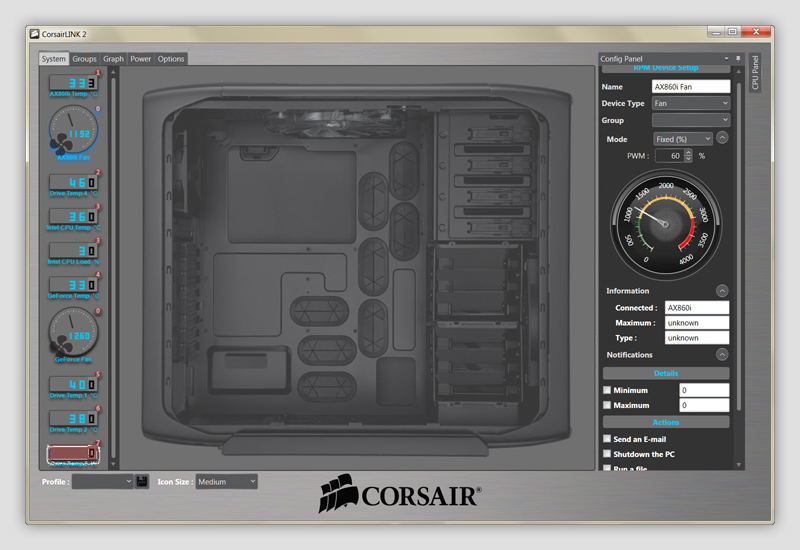Viewport: 800px width, 550px height.
Task: Open the Icon Size dropdown
Action: [x=227, y=482]
